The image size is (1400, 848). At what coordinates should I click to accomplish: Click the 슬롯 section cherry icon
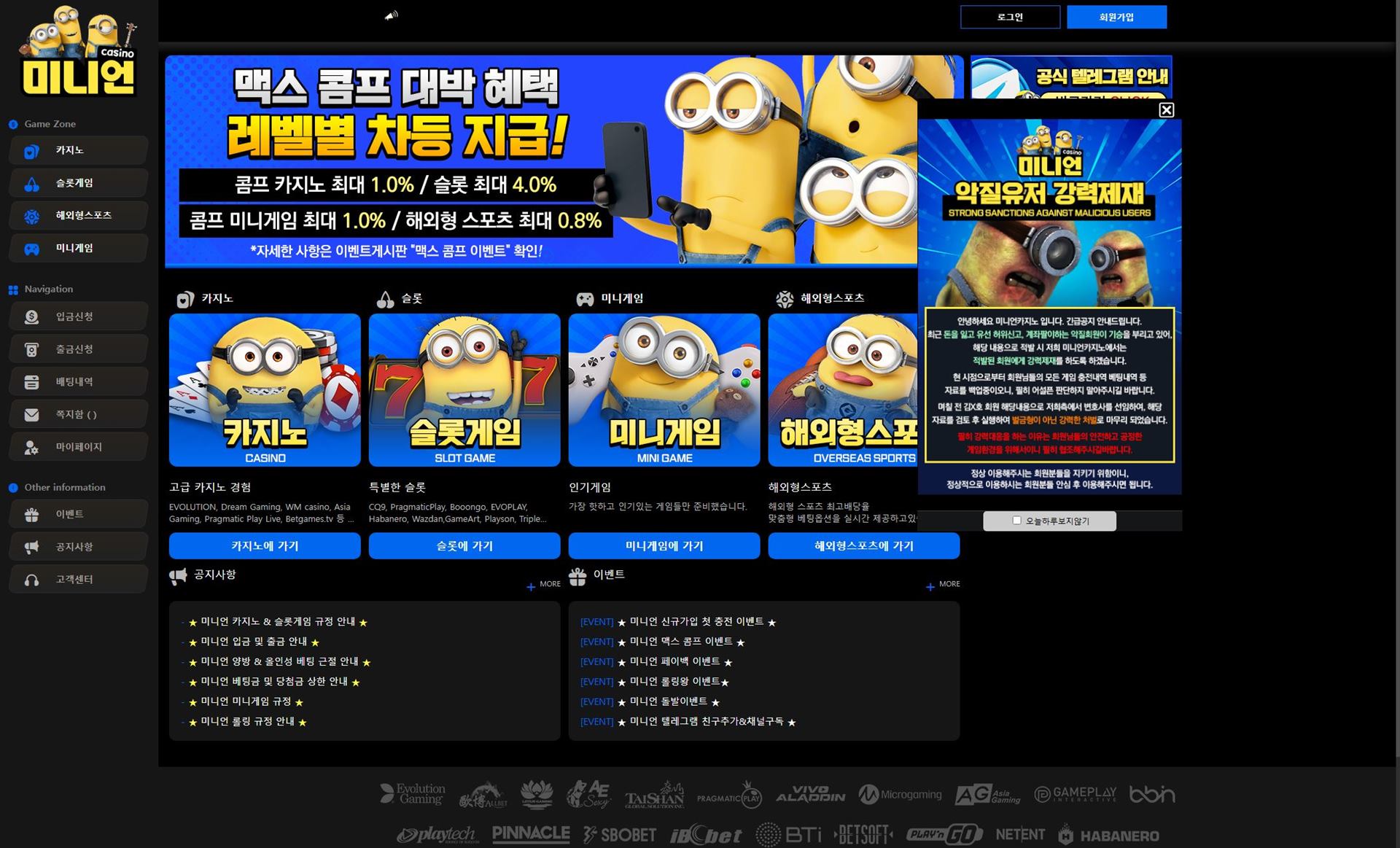click(x=385, y=299)
